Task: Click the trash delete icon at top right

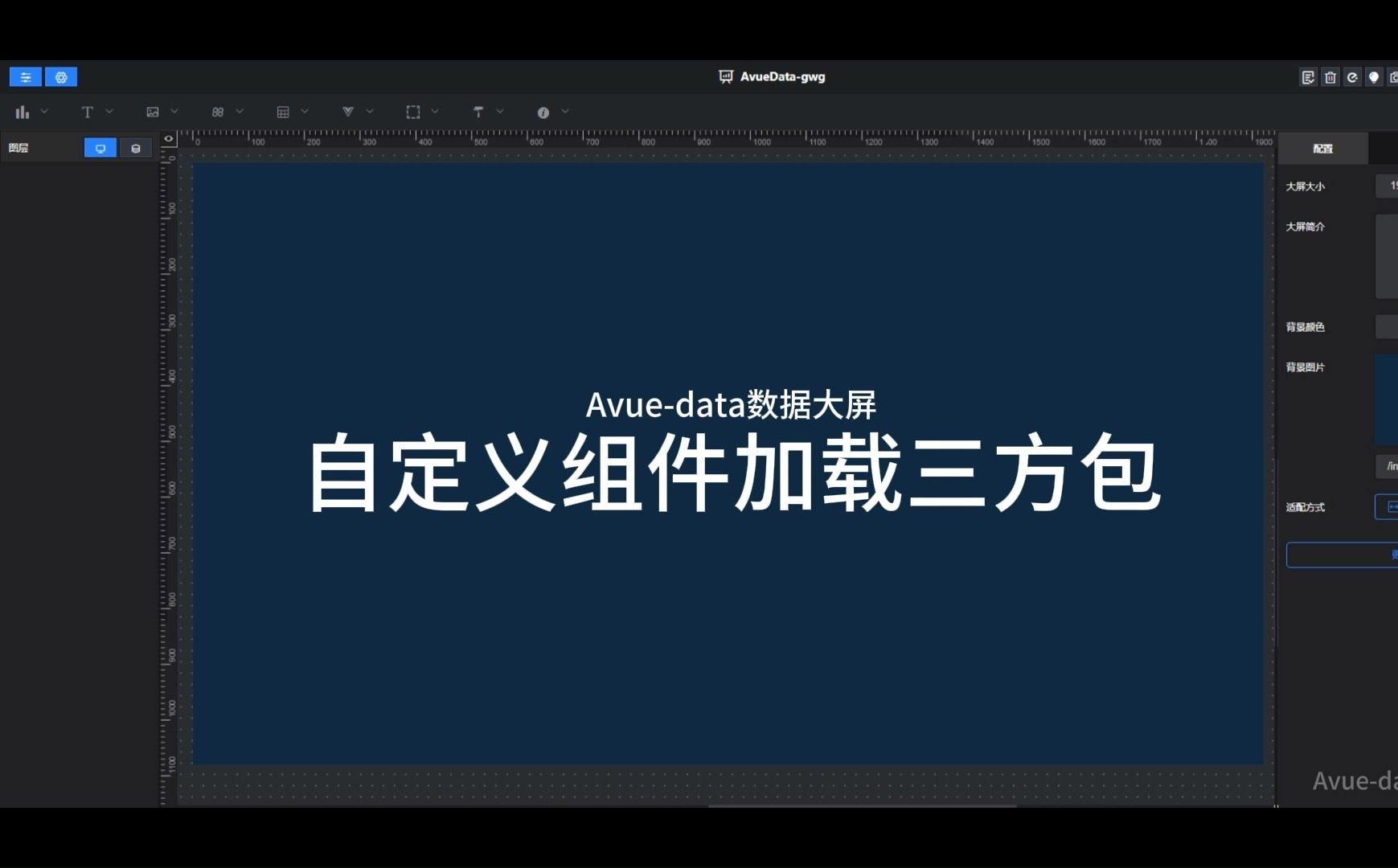Action: 1330,77
